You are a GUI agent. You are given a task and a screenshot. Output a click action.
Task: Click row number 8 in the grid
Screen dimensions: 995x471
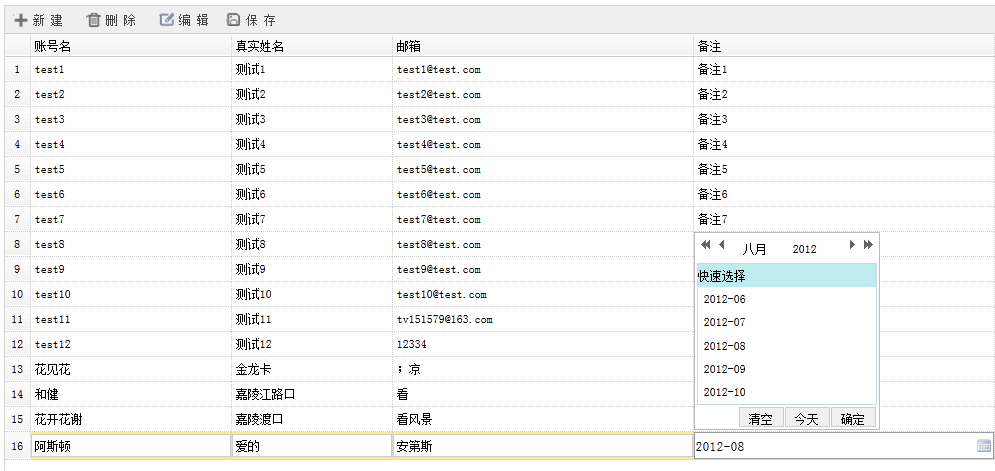[x=17, y=244]
